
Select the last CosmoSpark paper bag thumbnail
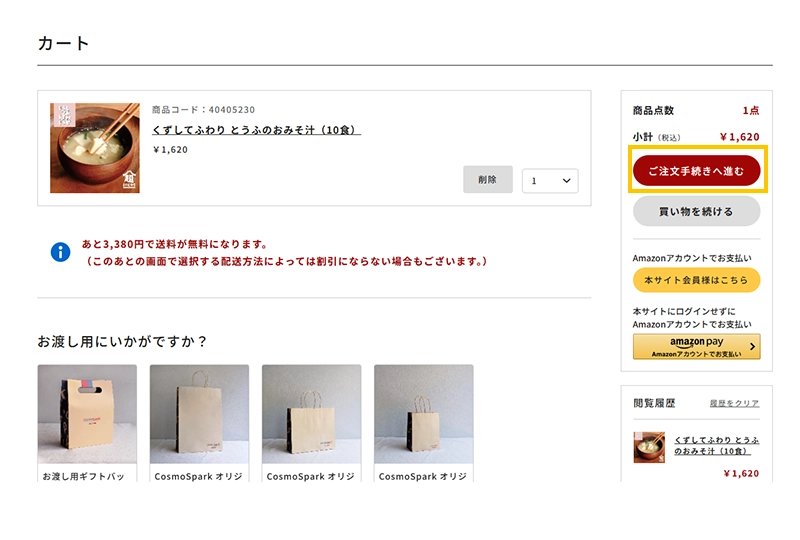(x=424, y=414)
